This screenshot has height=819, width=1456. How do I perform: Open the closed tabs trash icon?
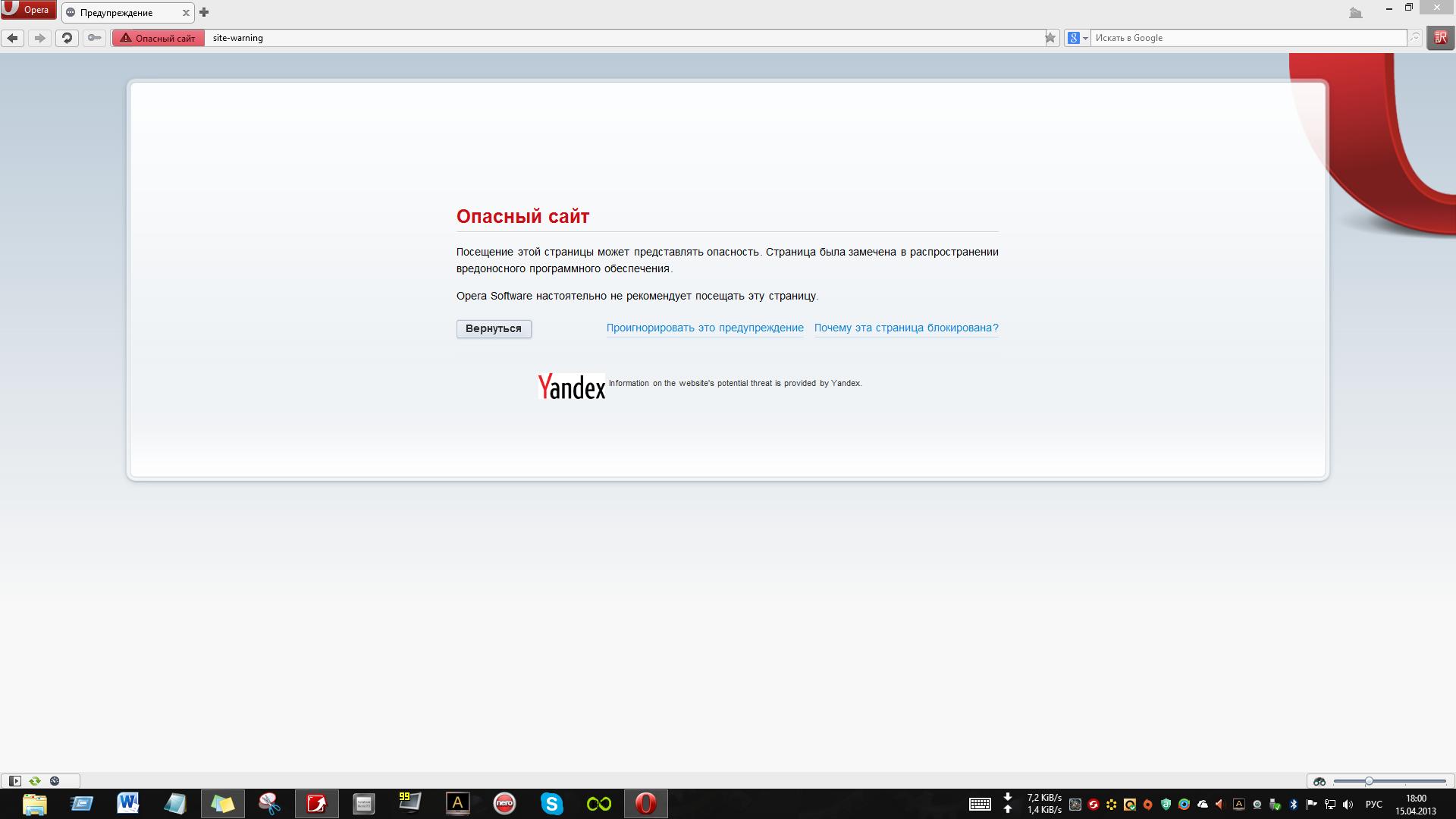click(1355, 12)
